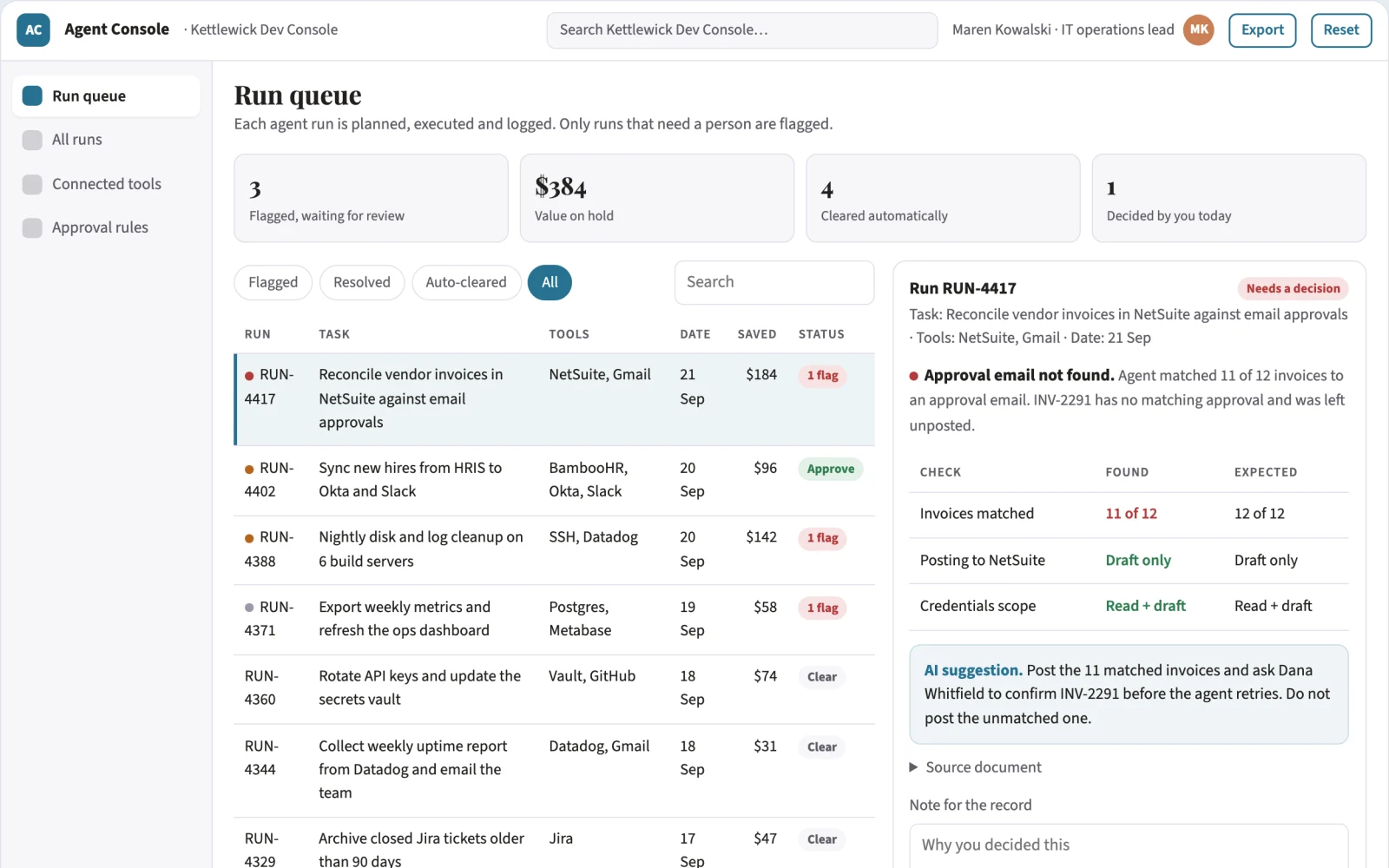Focus the Search Kettlewick Dev Console field
1389x868 pixels.
point(742,30)
